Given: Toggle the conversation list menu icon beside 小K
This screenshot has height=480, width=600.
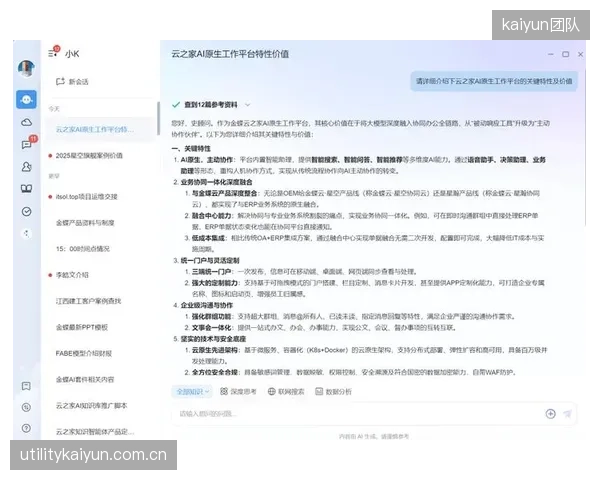Looking at the screenshot, I should pos(53,54).
